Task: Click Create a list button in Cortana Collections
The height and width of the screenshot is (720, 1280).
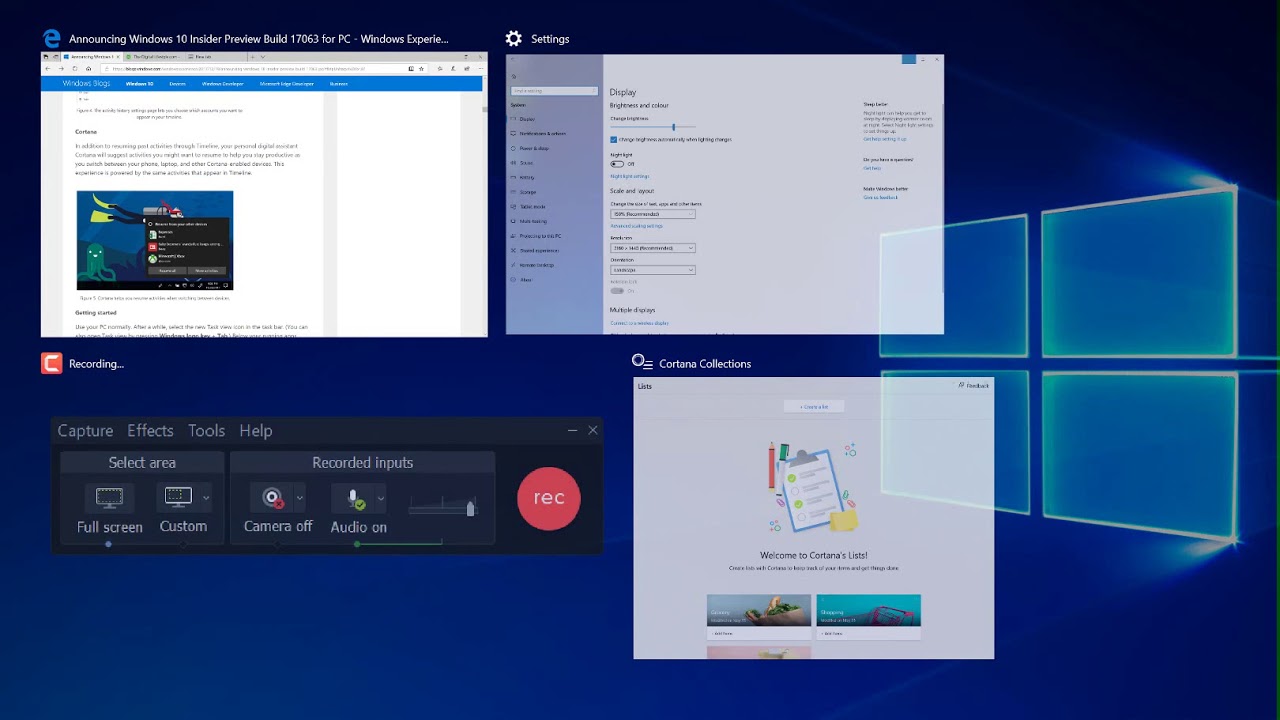Action: pyautogui.click(x=814, y=406)
